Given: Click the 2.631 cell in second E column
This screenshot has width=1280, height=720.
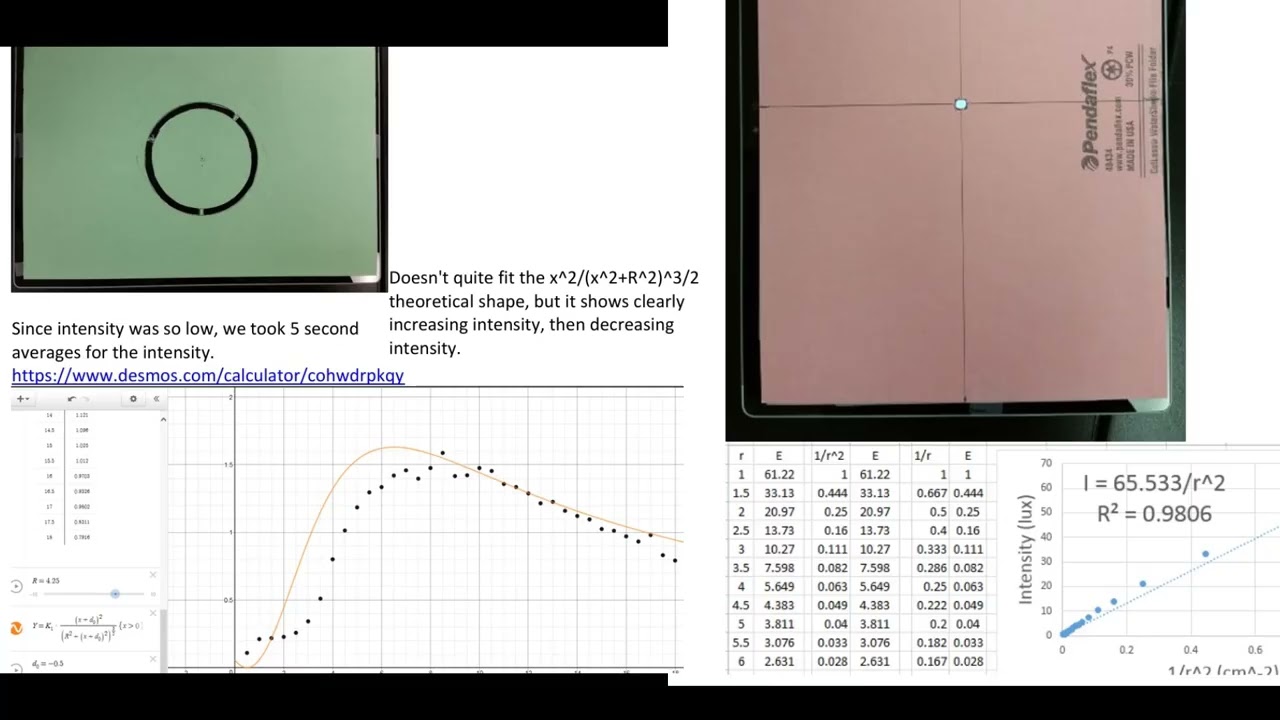Looking at the screenshot, I should pyautogui.click(x=874, y=661).
